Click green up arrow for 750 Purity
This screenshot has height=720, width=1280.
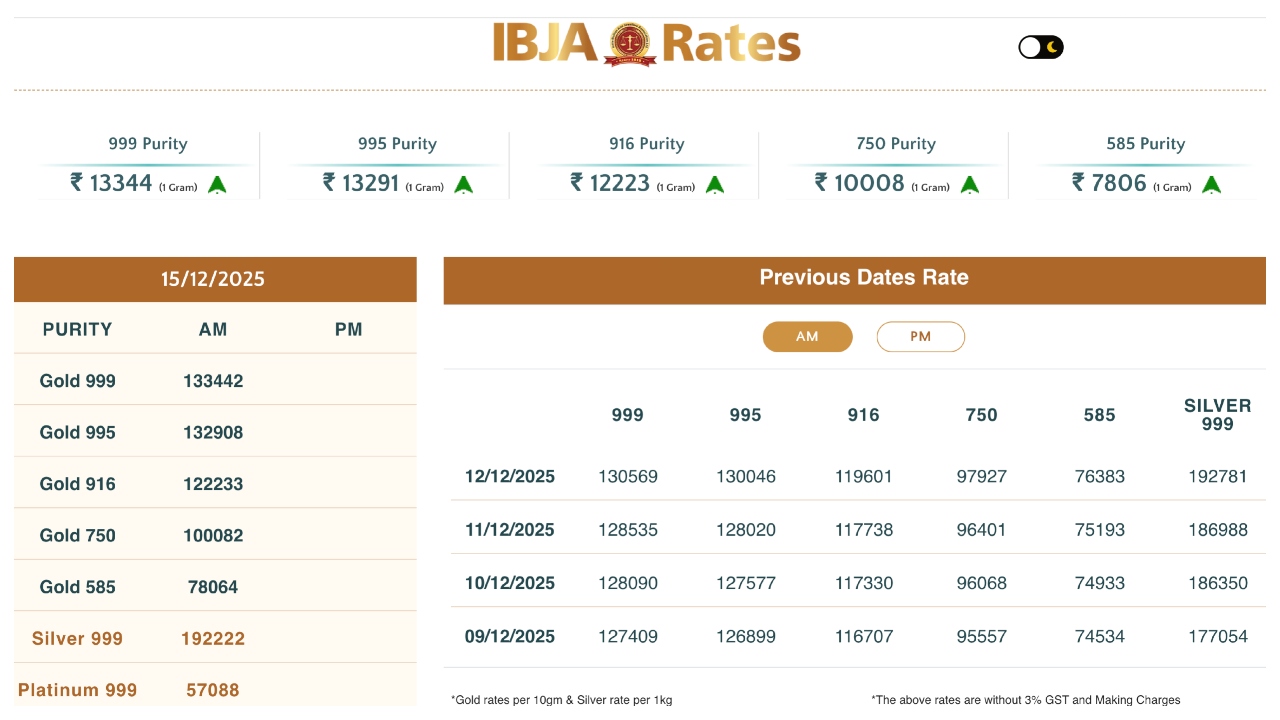pyautogui.click(x=969, y=184)
